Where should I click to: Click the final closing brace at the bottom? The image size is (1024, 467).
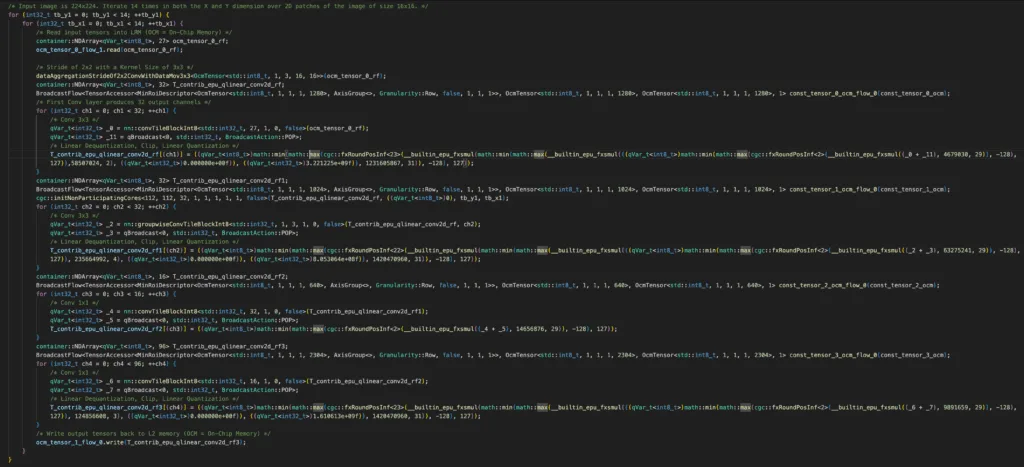[x=11, y=459]
